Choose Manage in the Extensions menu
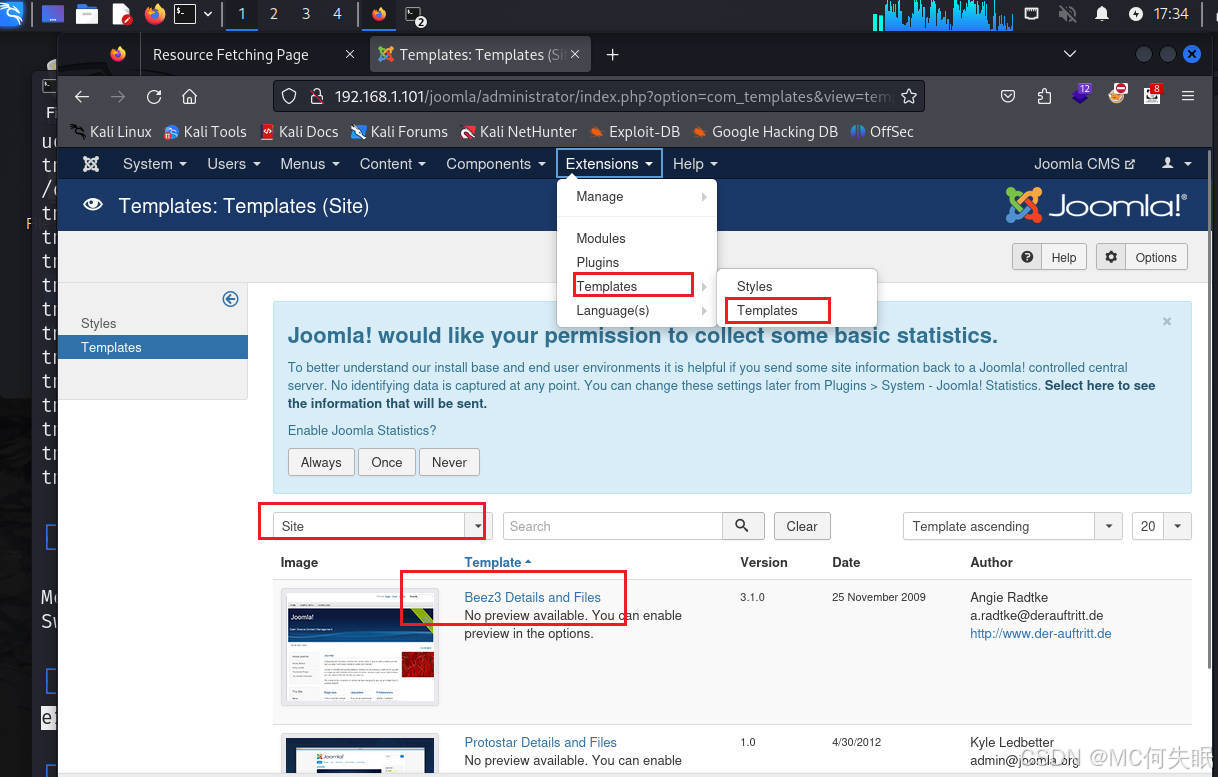The height and width of the screenshot is (777, 1218). (637, 196)
